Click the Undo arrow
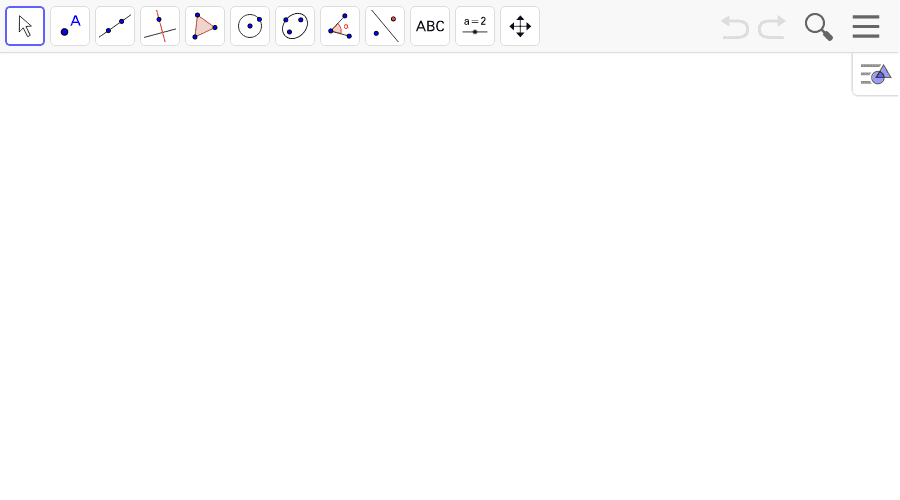Image resolution: width=900 pixels, height=500 pixels. (735, 27)
